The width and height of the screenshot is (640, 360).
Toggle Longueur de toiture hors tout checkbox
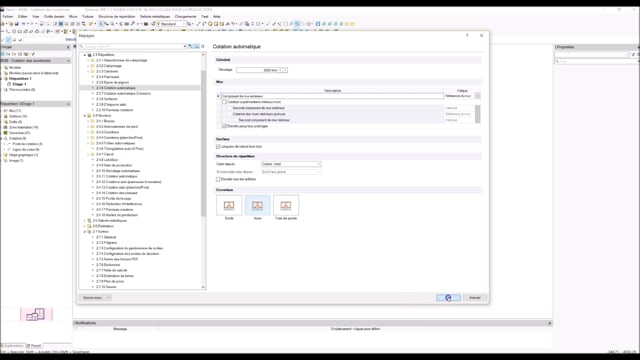click(218, 147)
